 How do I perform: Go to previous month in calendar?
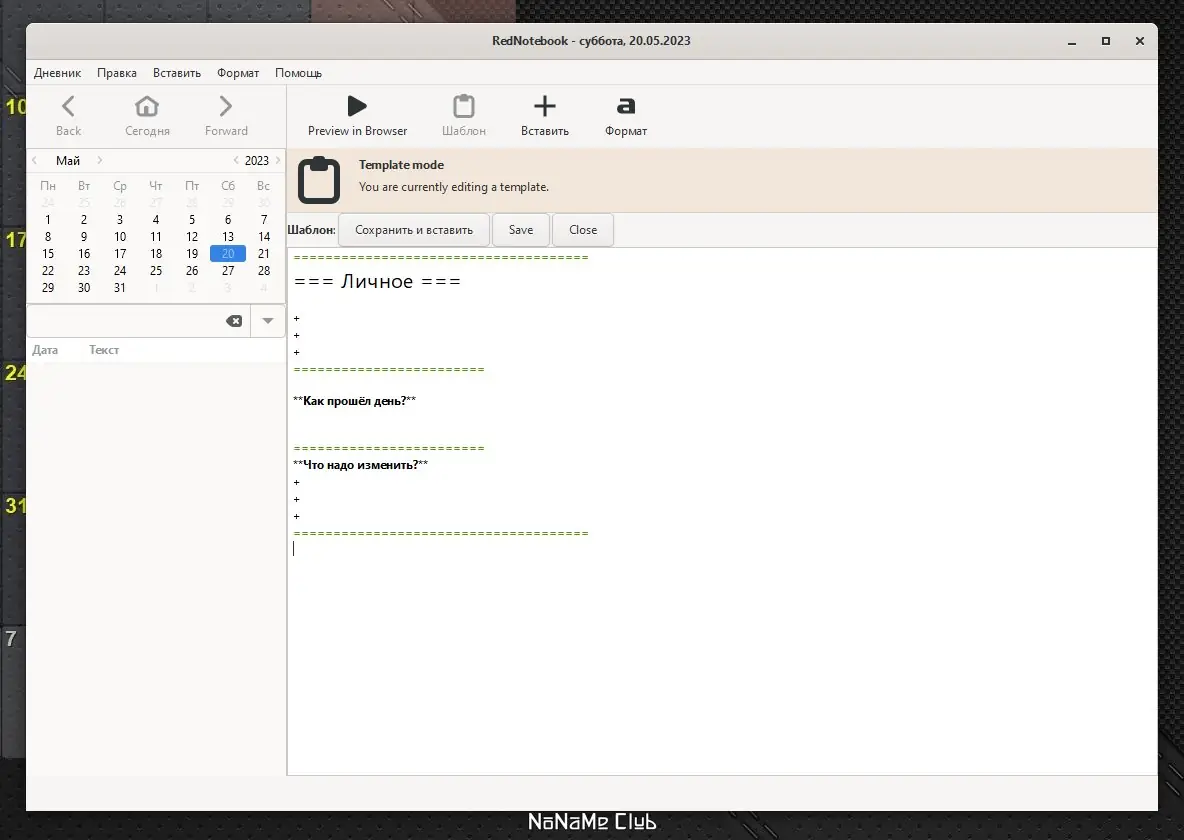(x=35, y=160)
